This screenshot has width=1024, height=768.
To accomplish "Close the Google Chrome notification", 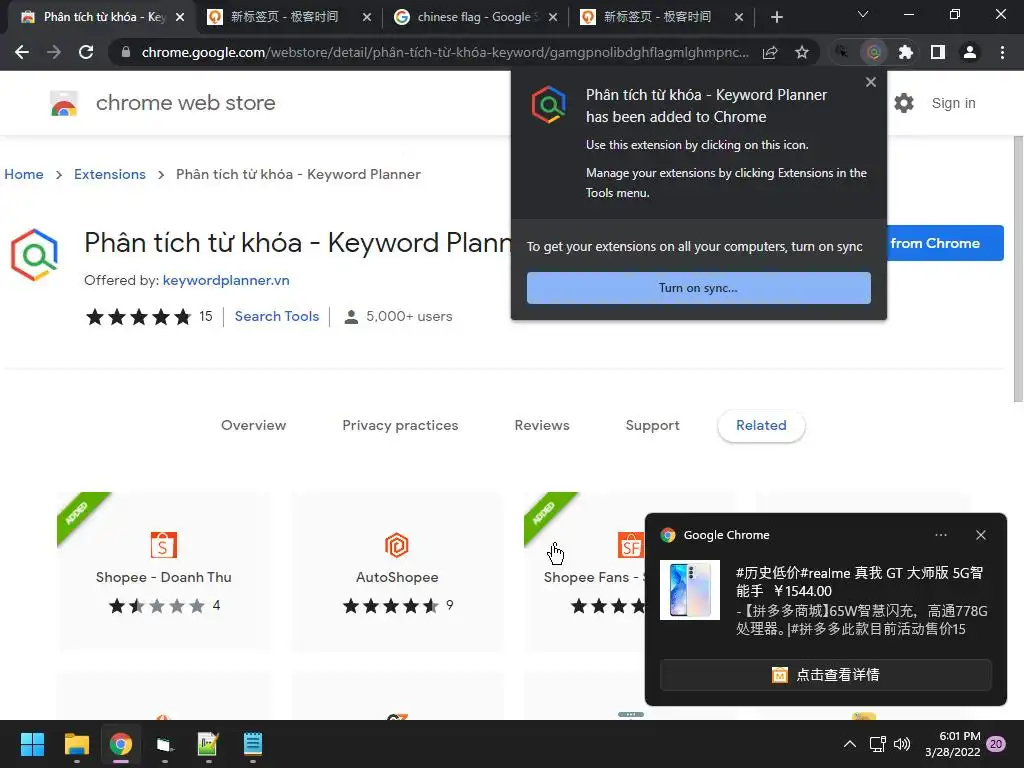I will (x=981, y=535).
